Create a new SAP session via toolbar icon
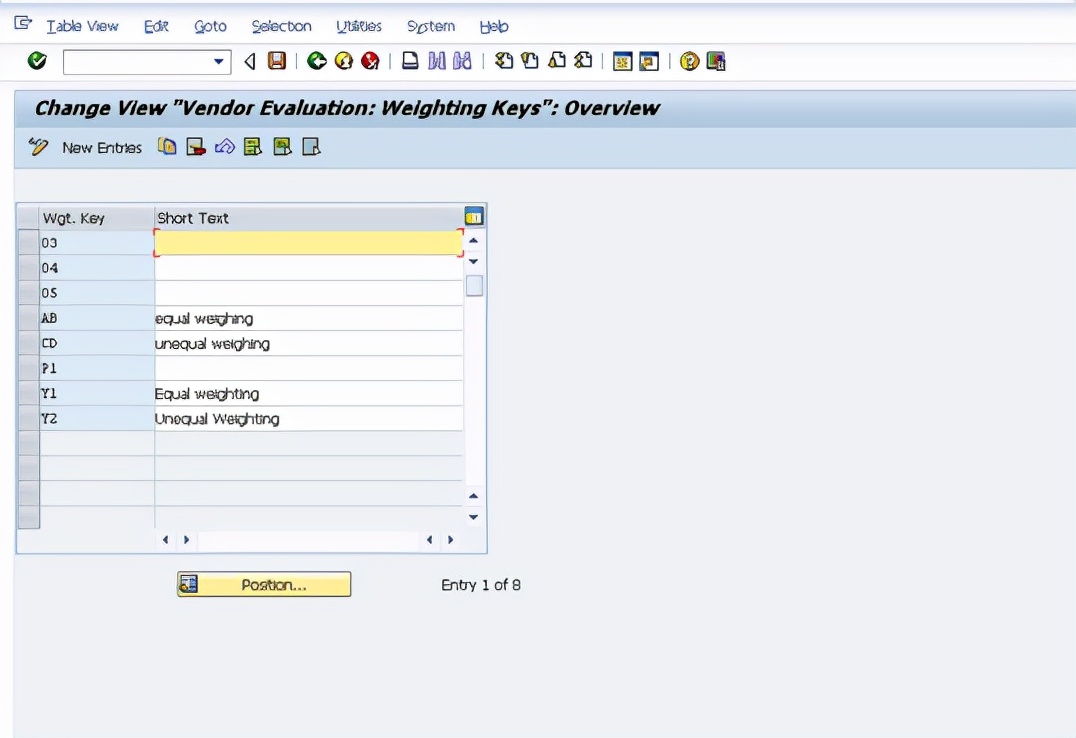 (621, 61)
